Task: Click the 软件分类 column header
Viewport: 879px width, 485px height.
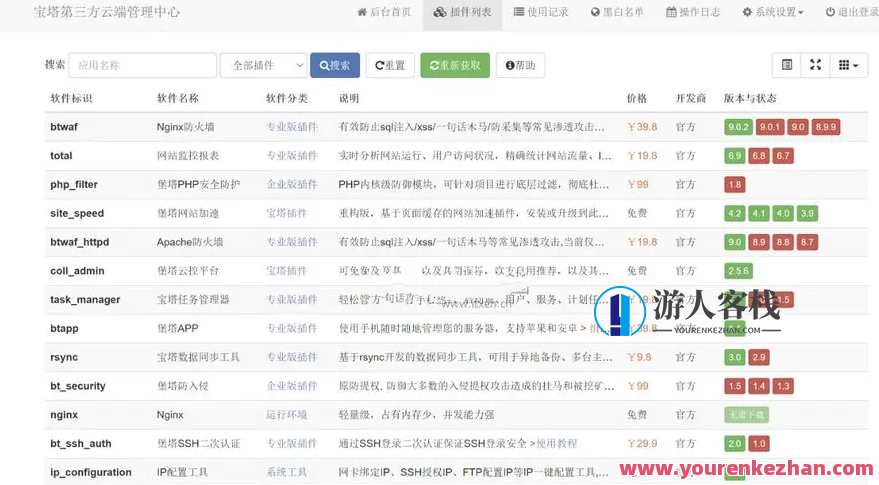Action: pyautogui.click(x=286, y=98)
